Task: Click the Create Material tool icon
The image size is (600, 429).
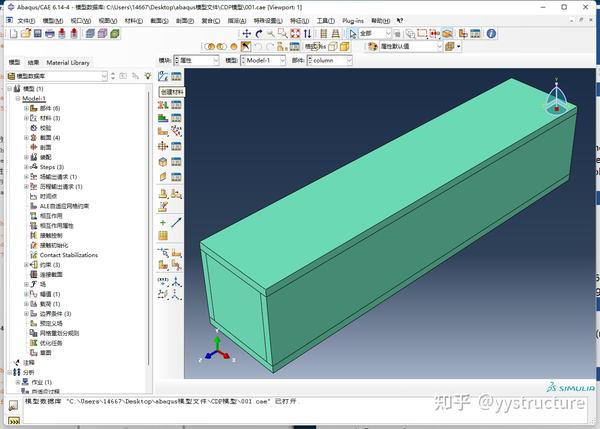Action: click(163, 76)
